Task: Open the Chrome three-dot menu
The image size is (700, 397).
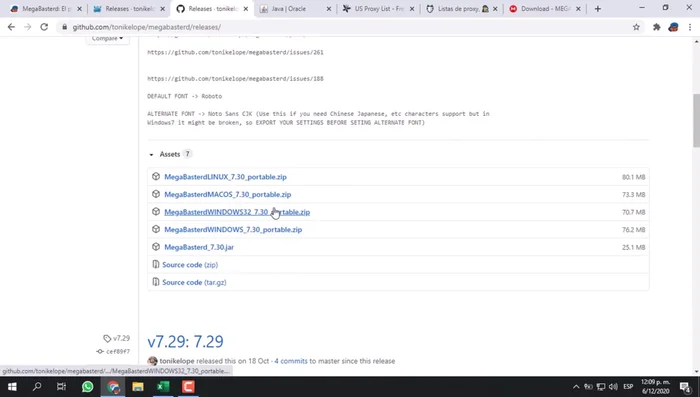Action: (x=690, y=27)
